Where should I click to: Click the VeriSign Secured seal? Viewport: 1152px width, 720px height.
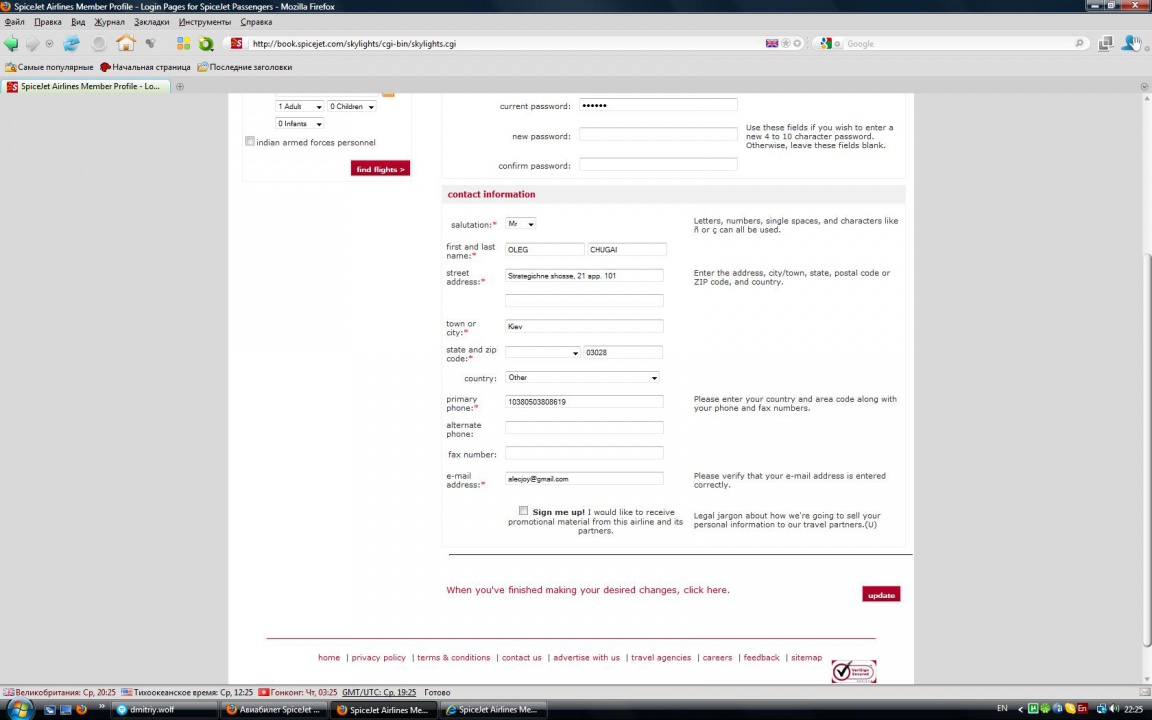[853, 671]
